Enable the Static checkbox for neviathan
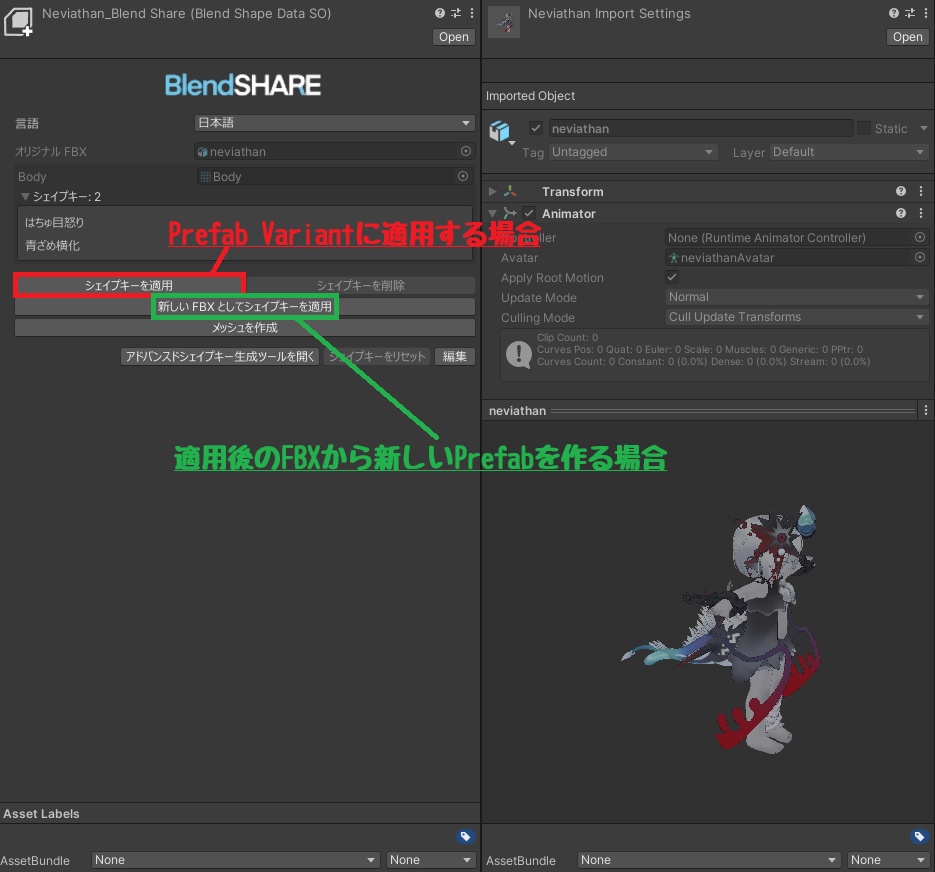The height and width of the screenshot is (872, 935). pos(862,128)
